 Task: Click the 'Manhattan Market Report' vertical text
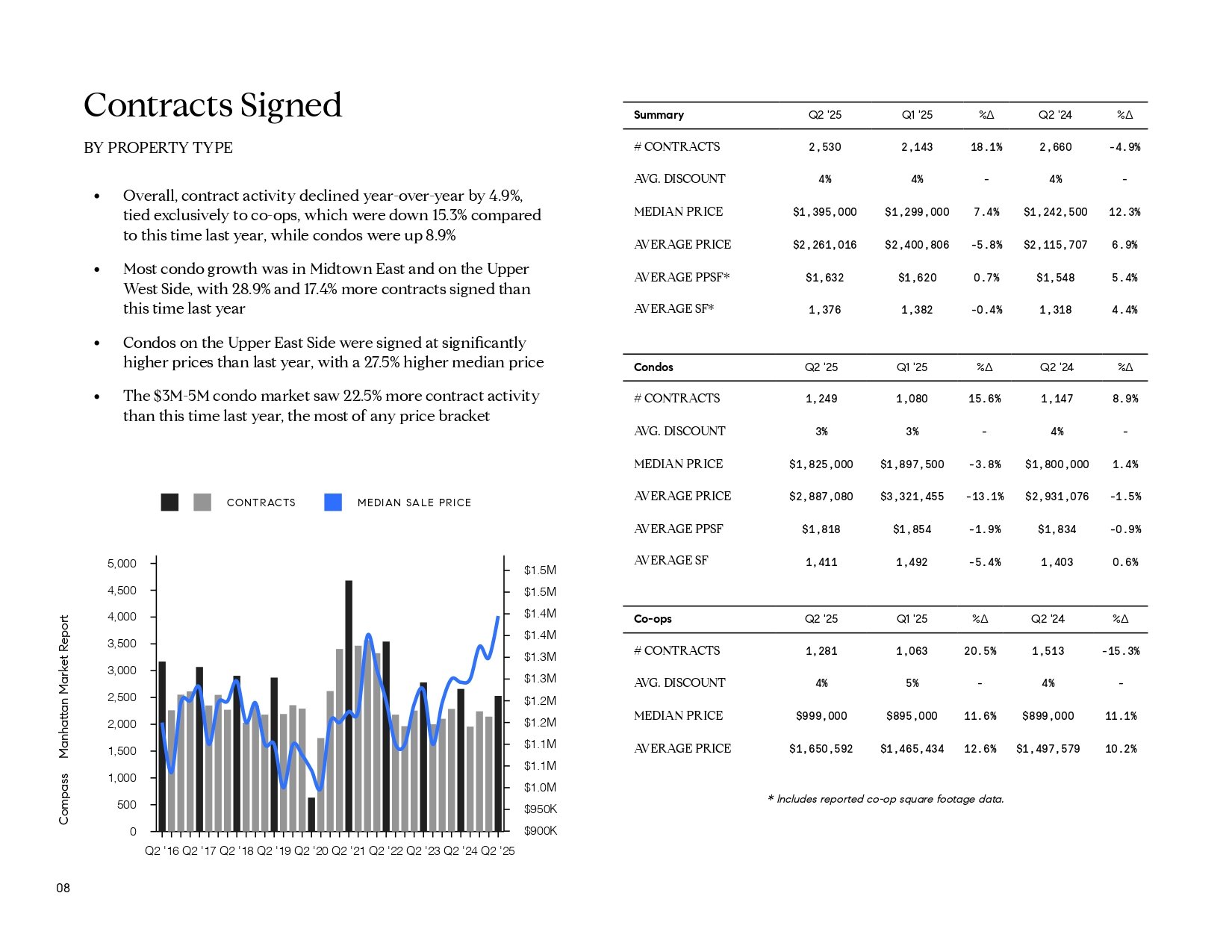coord(63,687)
